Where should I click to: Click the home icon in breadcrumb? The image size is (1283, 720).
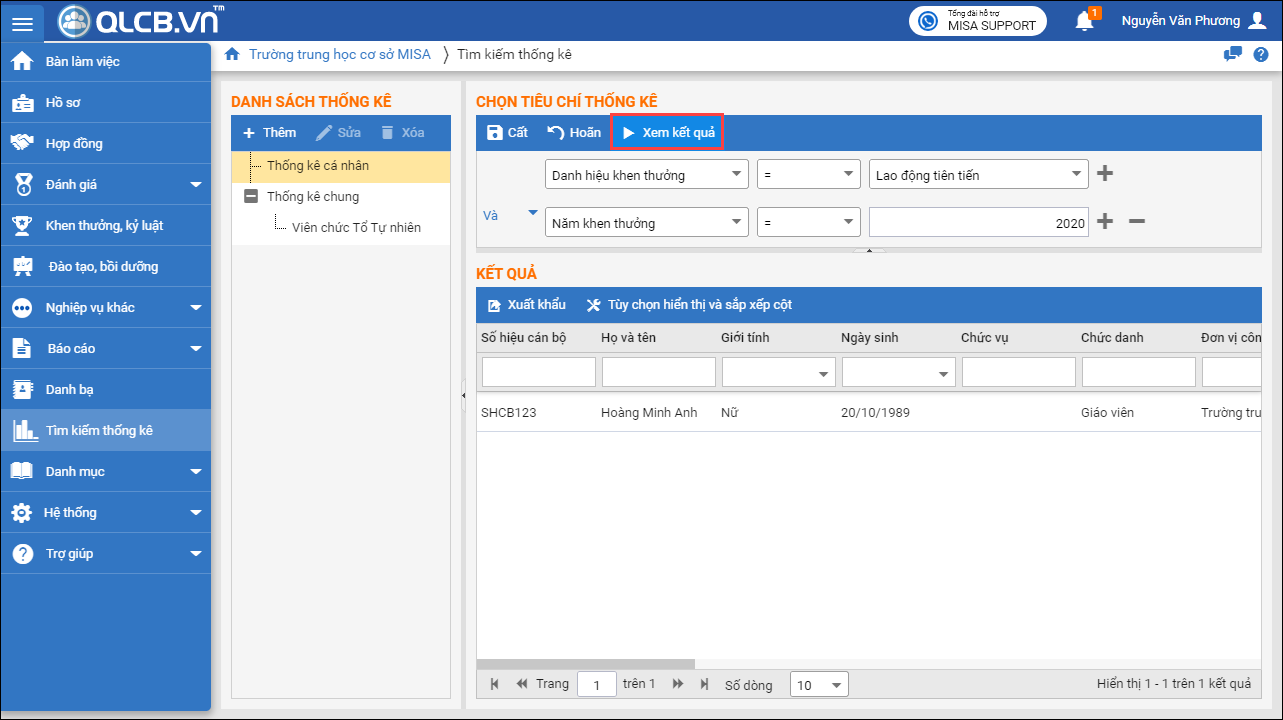(232, 55)
